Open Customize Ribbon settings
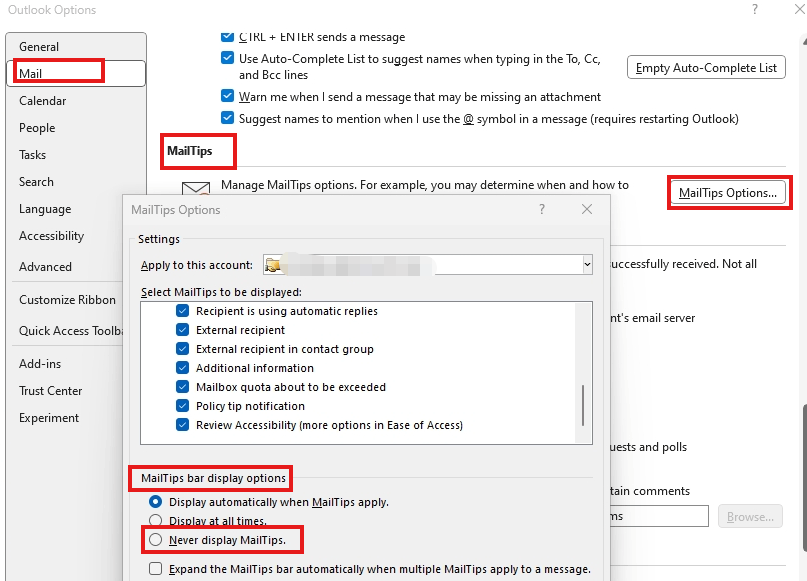 [x=67, y=300]
